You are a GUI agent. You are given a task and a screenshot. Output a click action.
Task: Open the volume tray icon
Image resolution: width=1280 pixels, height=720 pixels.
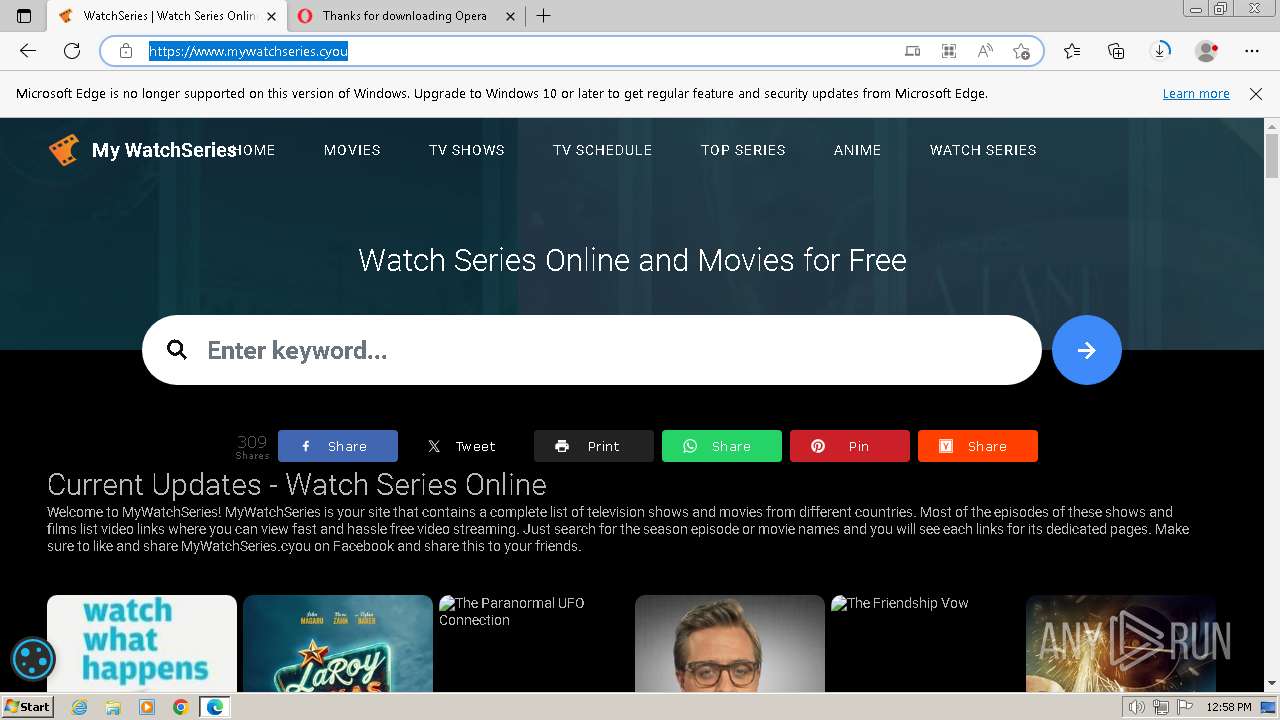pos(1137,707)
